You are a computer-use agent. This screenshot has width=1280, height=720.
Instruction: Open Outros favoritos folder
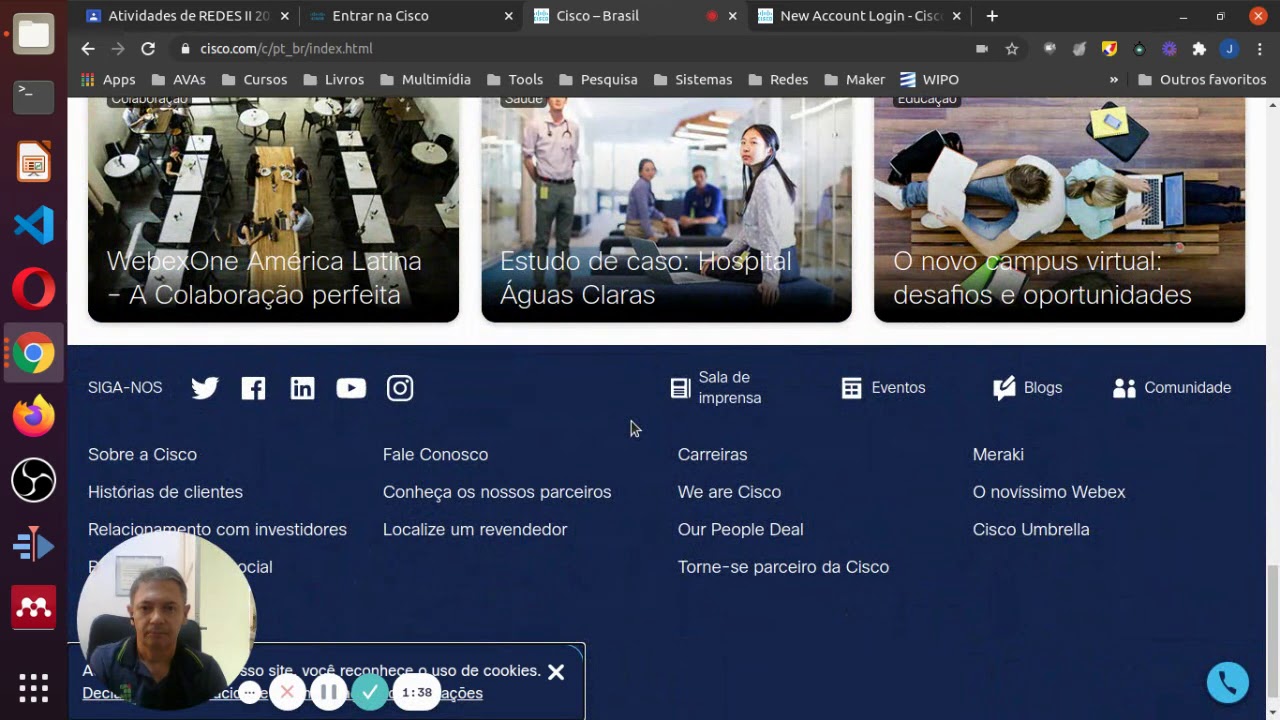click(1202, 79)
